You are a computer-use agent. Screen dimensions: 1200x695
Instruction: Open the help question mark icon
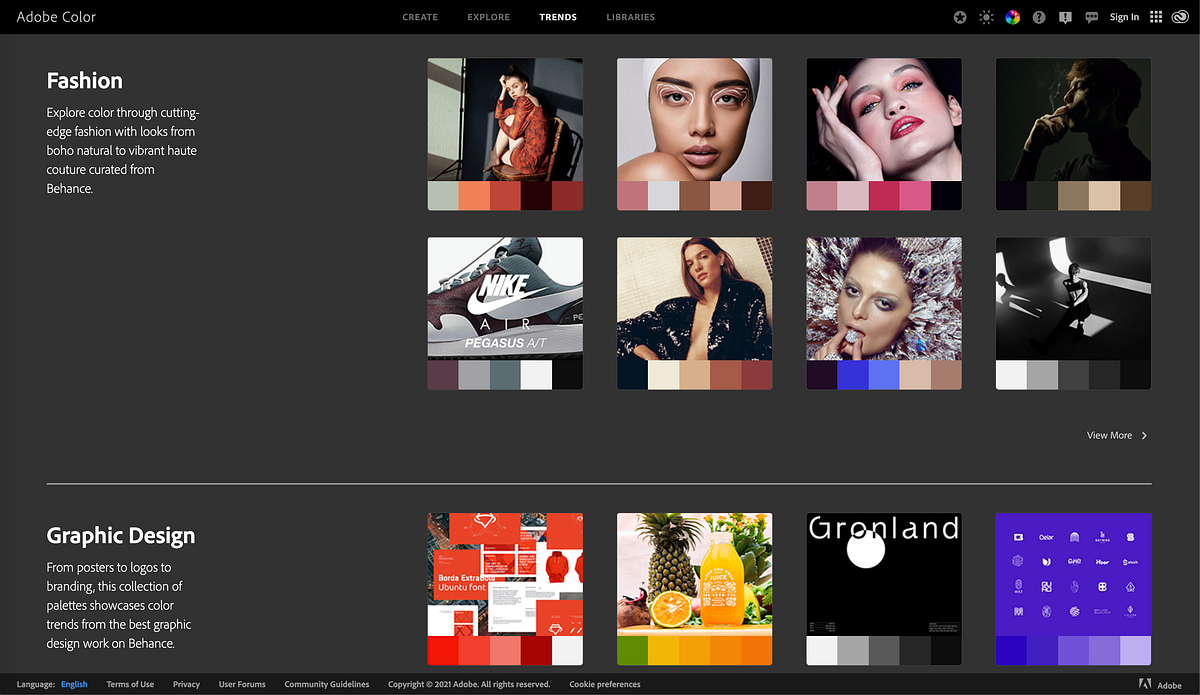1039,17
